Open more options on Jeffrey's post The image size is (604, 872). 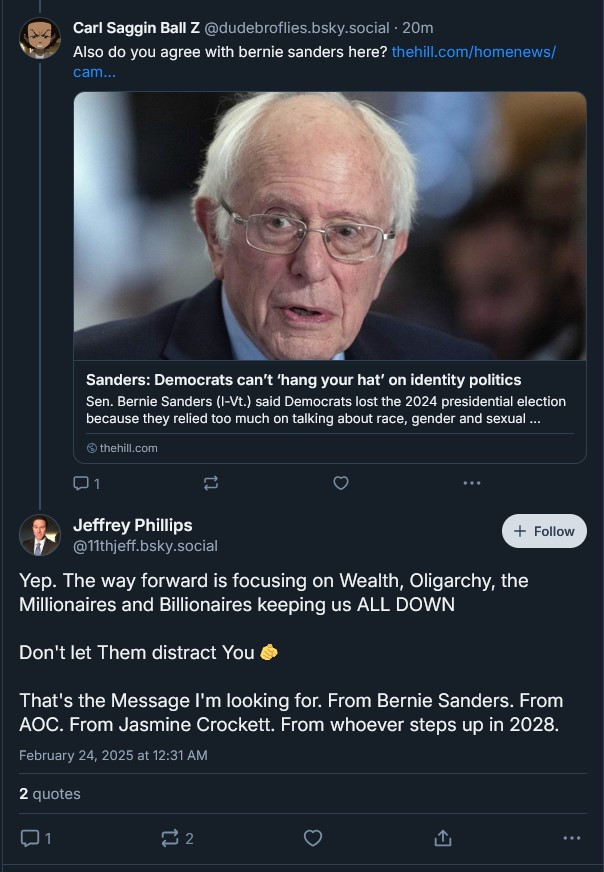point(572,838)
